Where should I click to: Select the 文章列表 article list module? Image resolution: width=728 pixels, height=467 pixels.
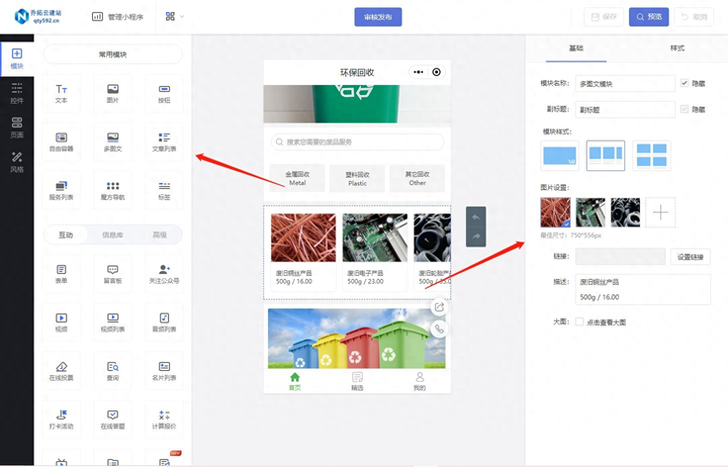(164, 142)
